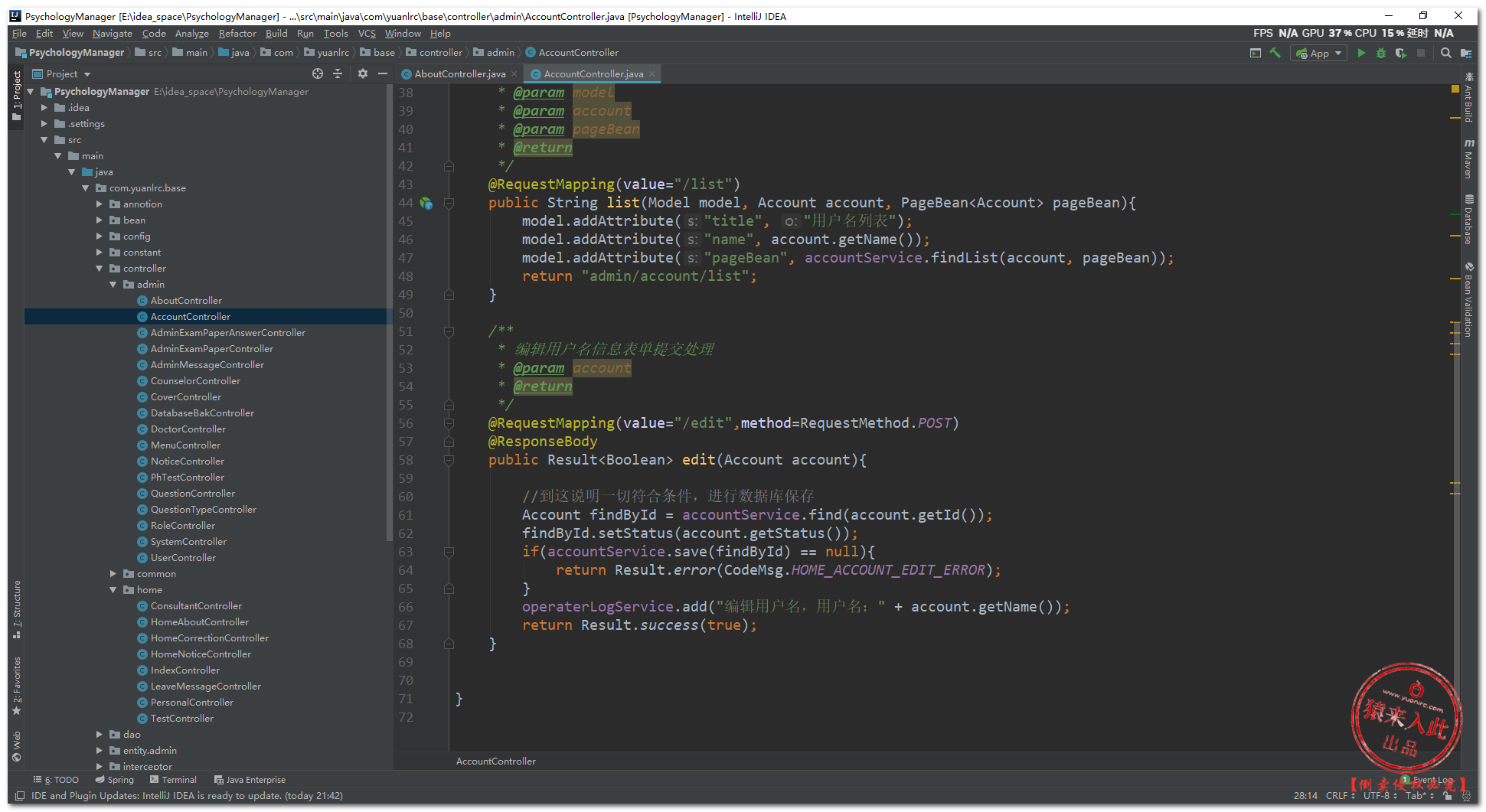Close the AccountController.java tab

(652, 74)
